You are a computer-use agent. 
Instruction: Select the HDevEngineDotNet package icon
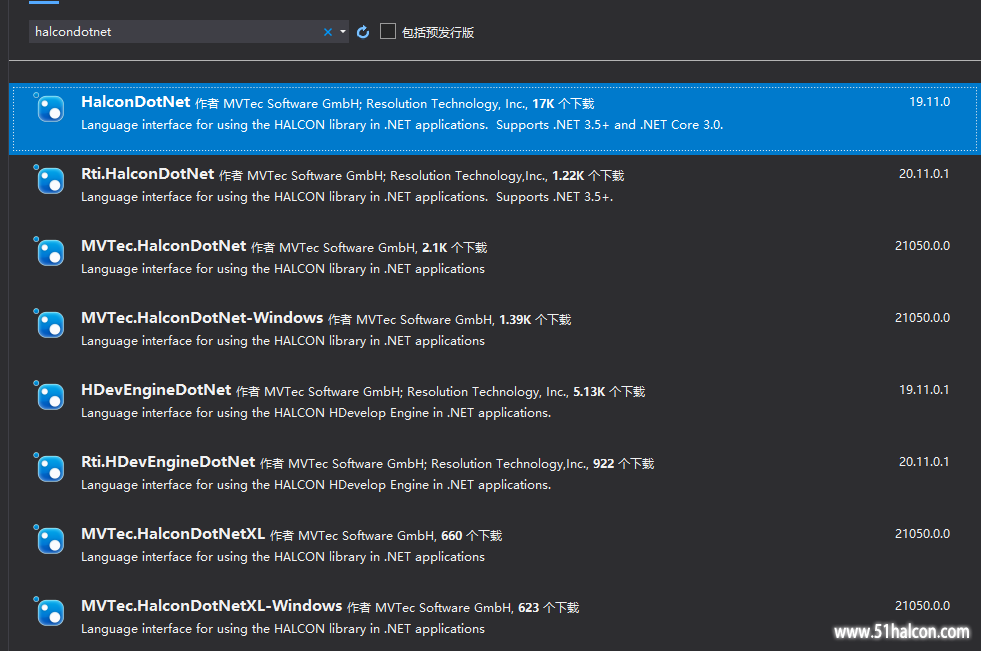click(49, 395)
